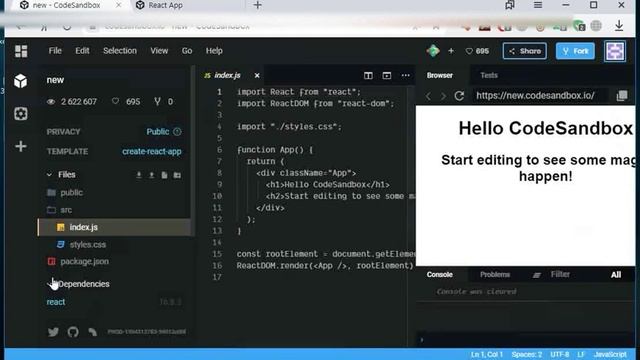640x360 pixels.
Task: Click Ln 1, Col 1 in status bar
Action: click(487, 354)
